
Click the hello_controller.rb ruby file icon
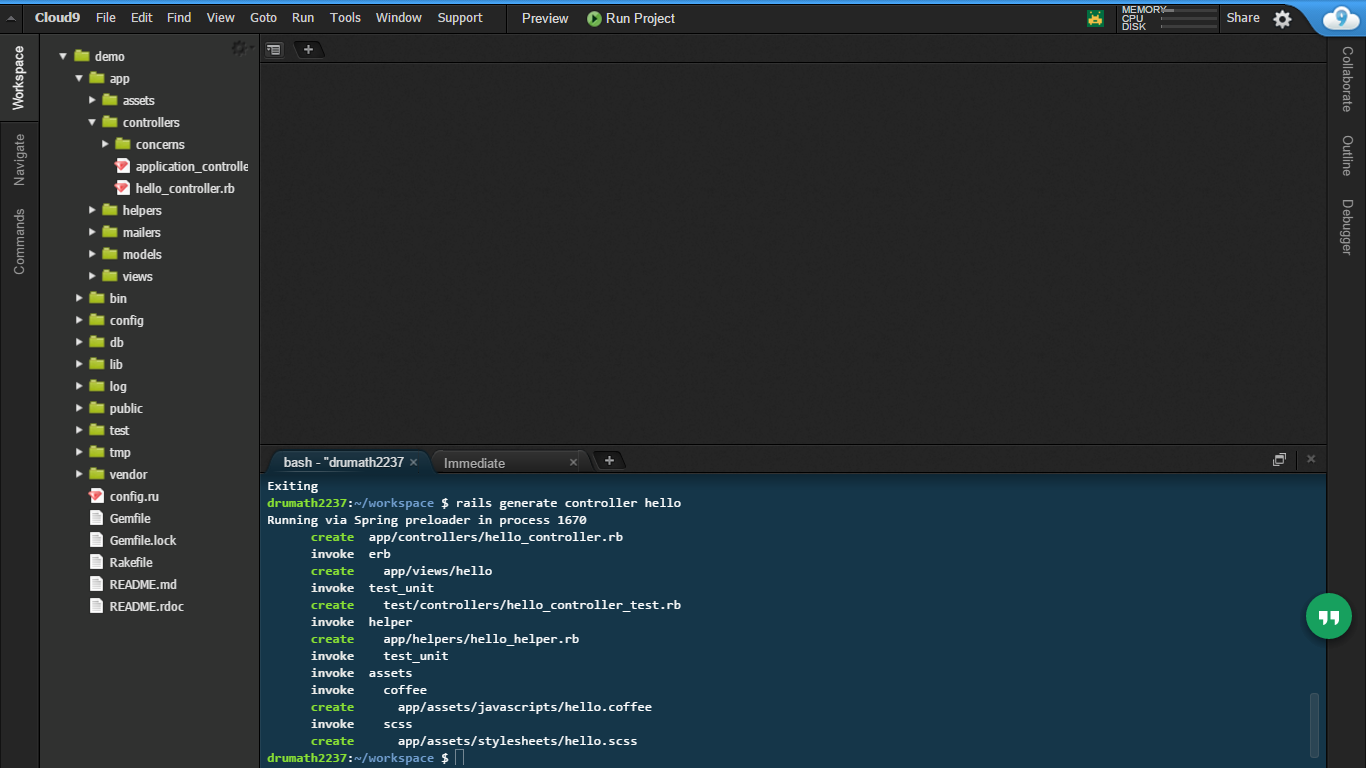tap(122, 188)
